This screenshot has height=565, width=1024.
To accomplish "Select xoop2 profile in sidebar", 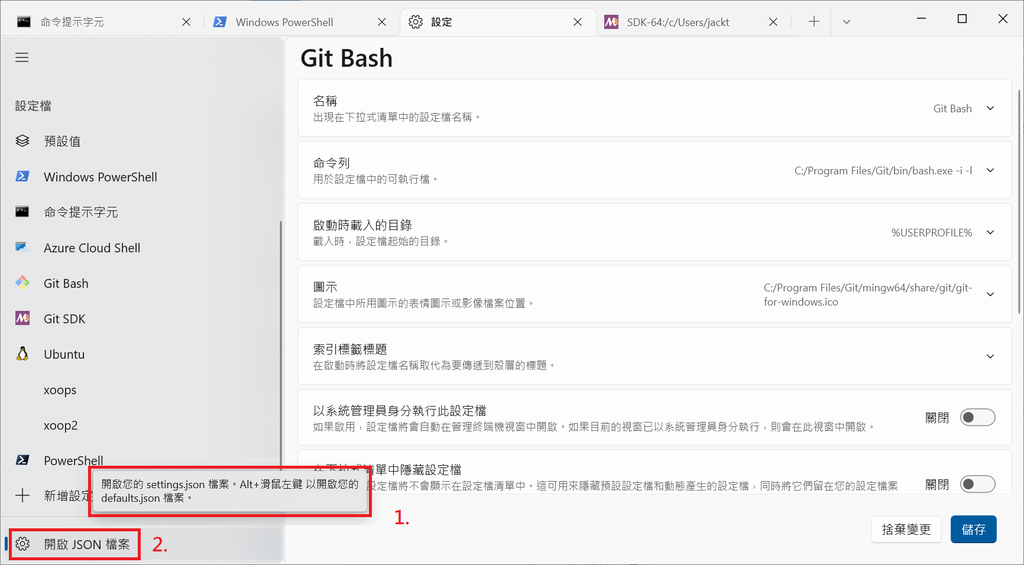I will tap(141, 425).
